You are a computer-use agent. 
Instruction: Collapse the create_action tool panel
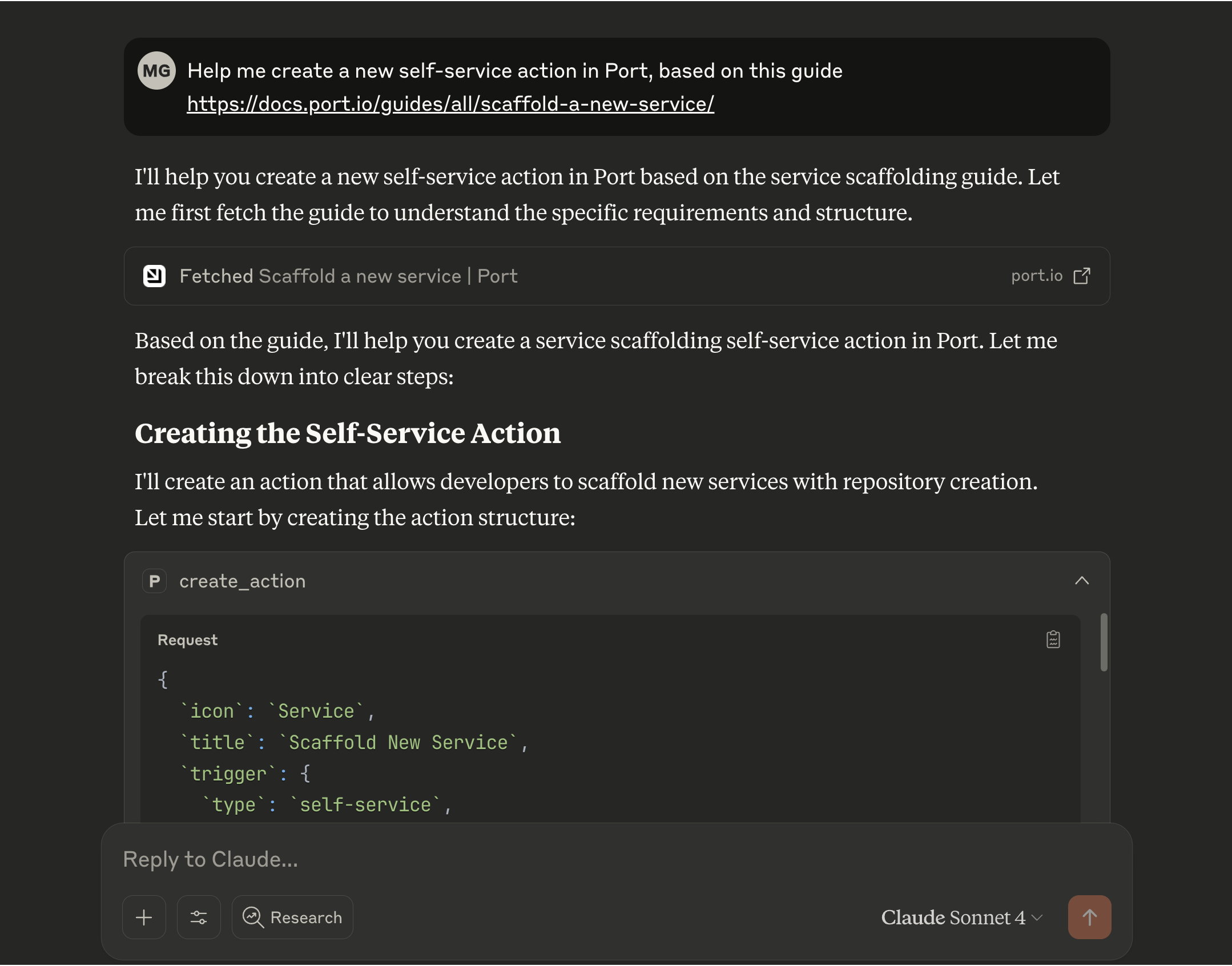coord(1081,581)
